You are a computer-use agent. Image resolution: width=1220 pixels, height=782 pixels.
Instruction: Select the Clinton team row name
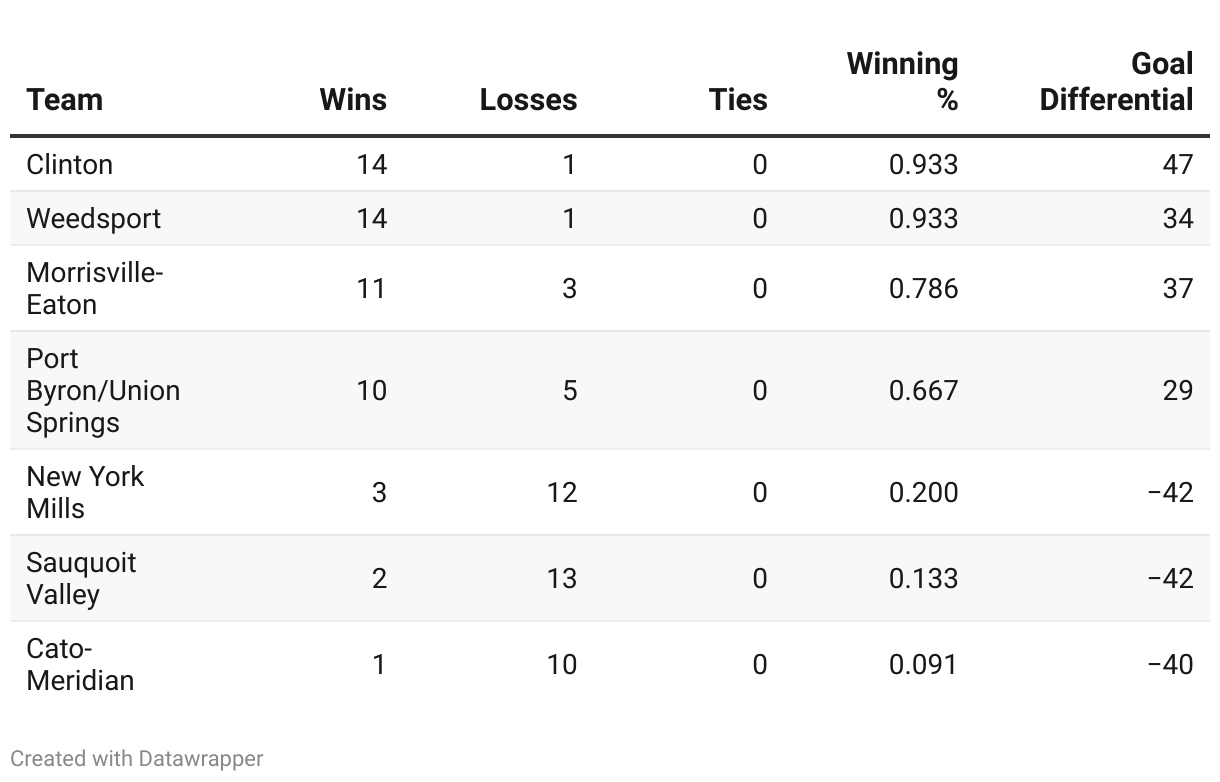click(69, 164)
